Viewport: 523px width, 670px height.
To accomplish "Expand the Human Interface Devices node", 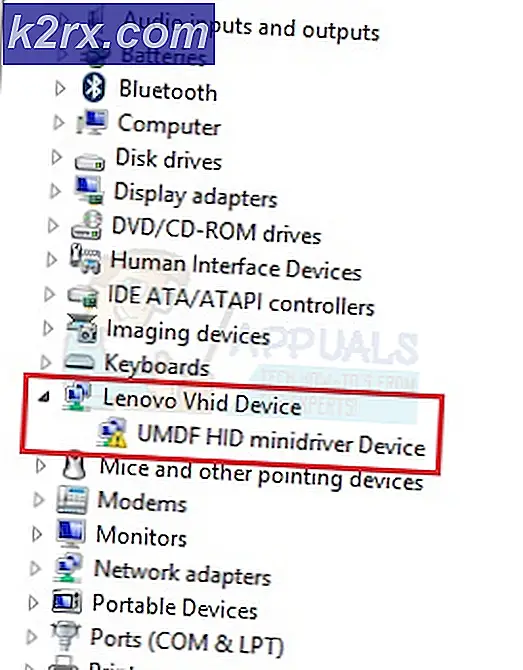I will tap(52, 259).
